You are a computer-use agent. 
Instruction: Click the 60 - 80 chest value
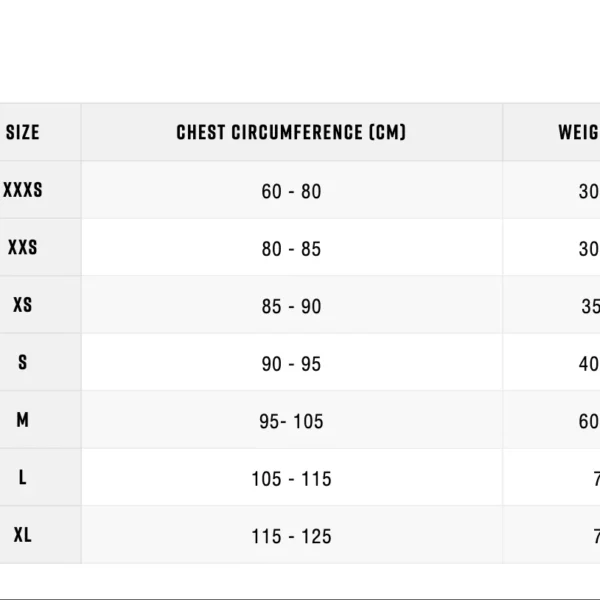coord(291,191)
